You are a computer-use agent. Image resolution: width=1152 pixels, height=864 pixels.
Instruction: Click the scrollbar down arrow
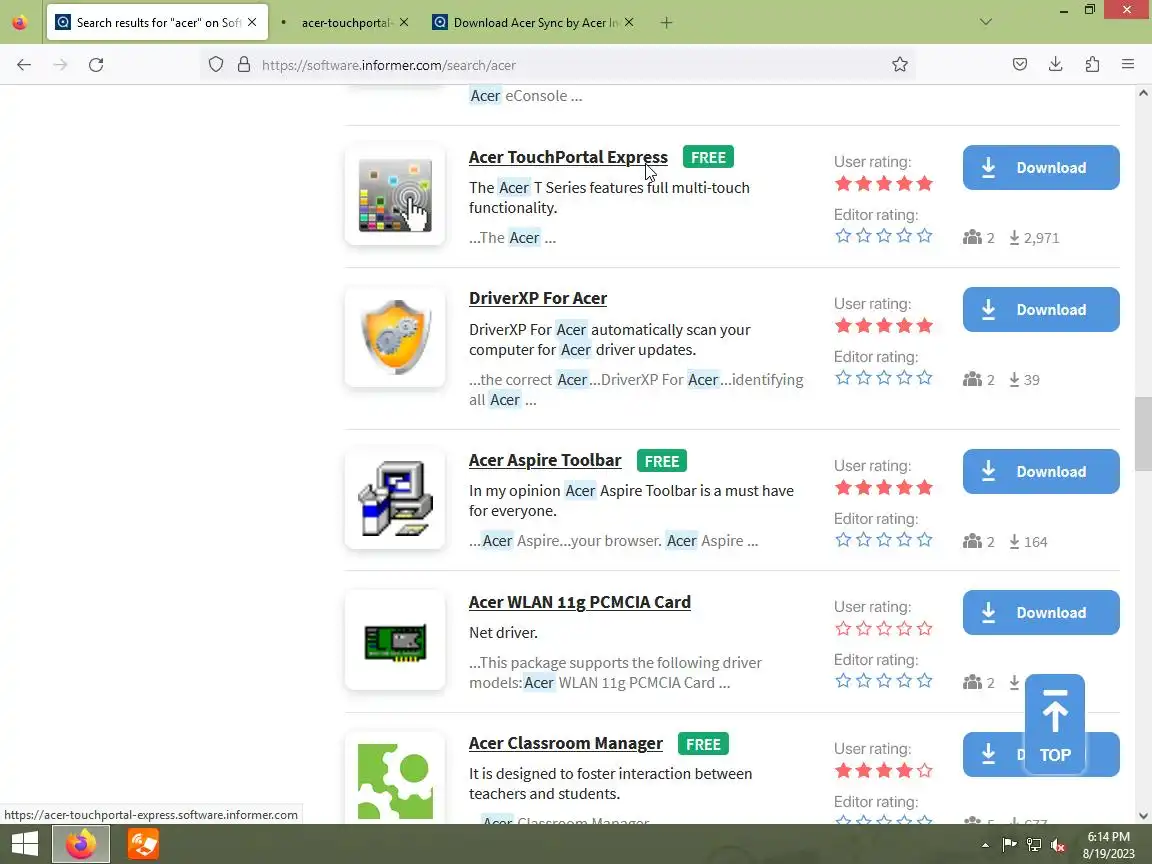(x=1143, y=816)
